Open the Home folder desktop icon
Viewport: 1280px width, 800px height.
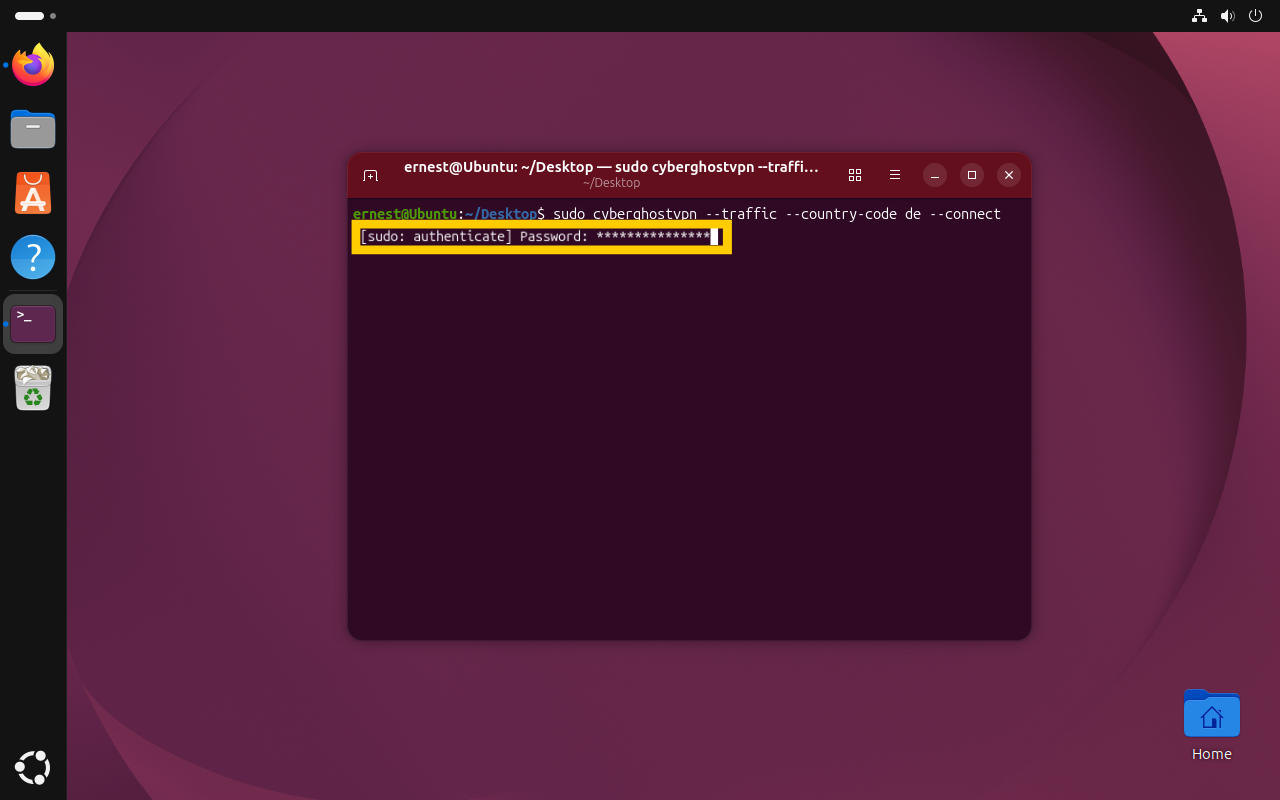coord(1211,725)
